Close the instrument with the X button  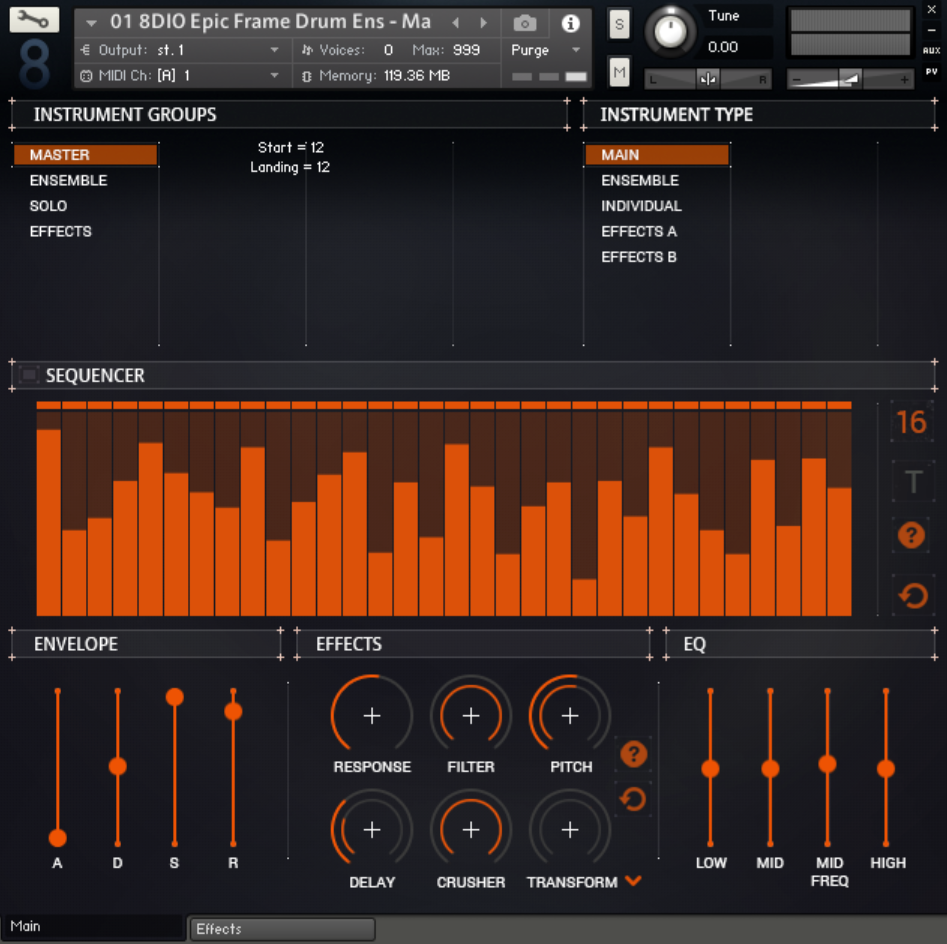point(932,10)
